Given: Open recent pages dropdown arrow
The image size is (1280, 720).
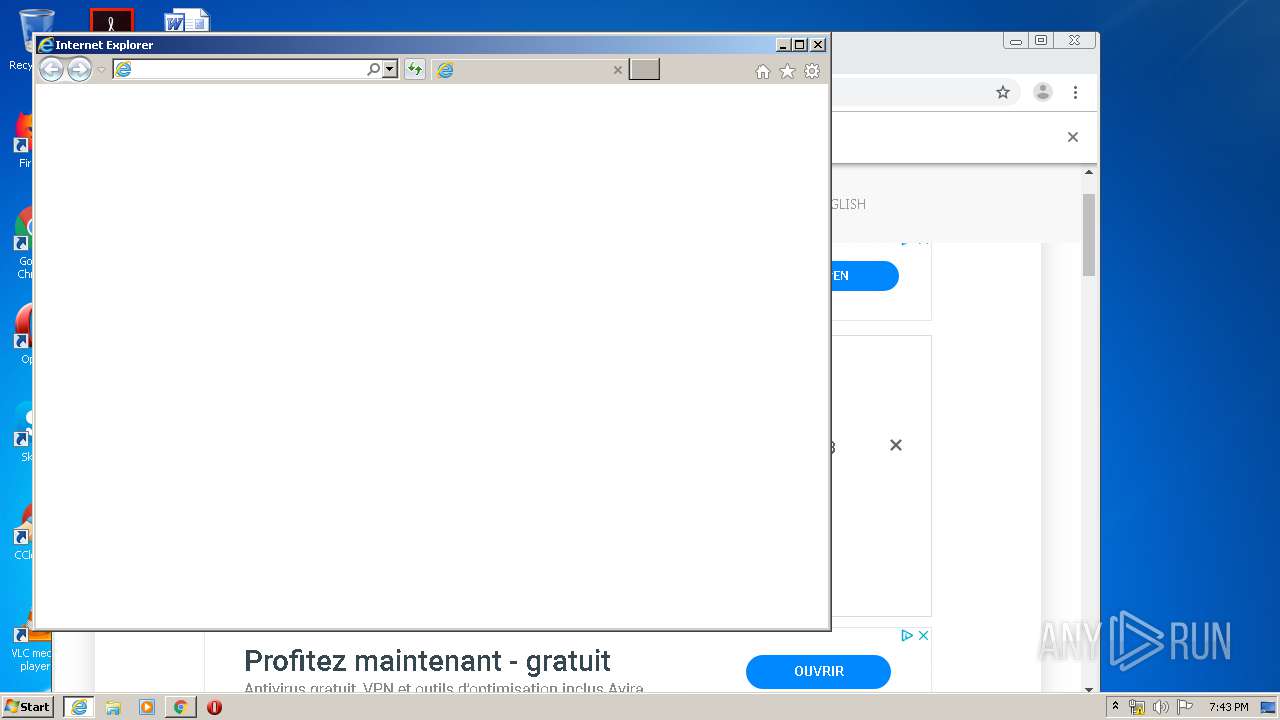Looking at the screenshot, I should pos(101,70).
